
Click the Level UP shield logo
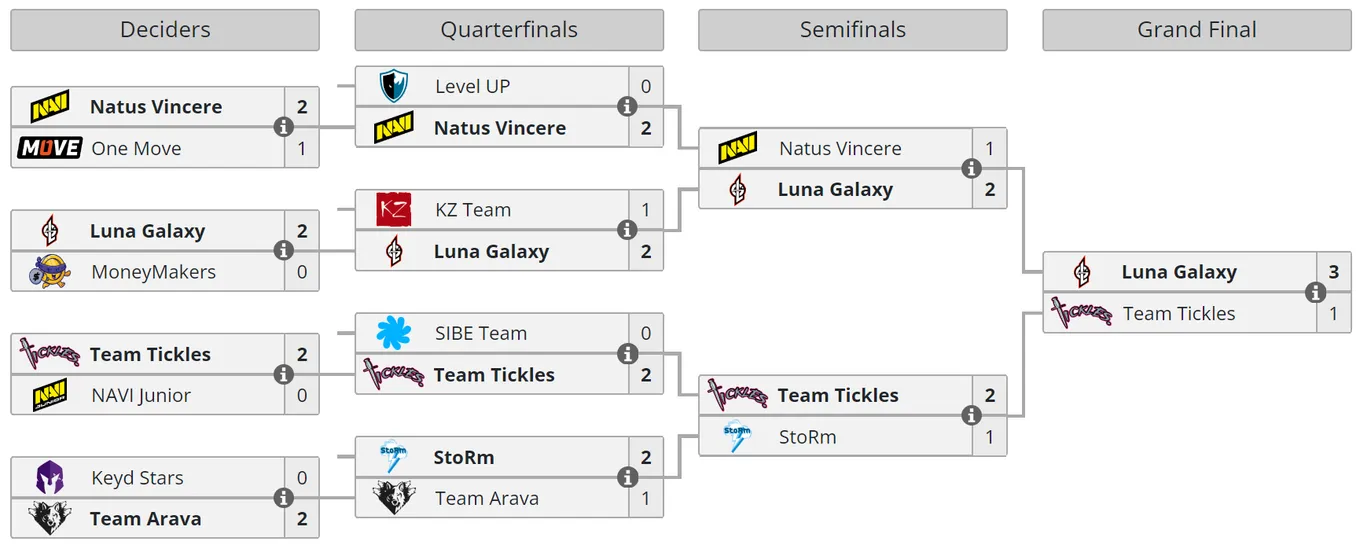393,86
